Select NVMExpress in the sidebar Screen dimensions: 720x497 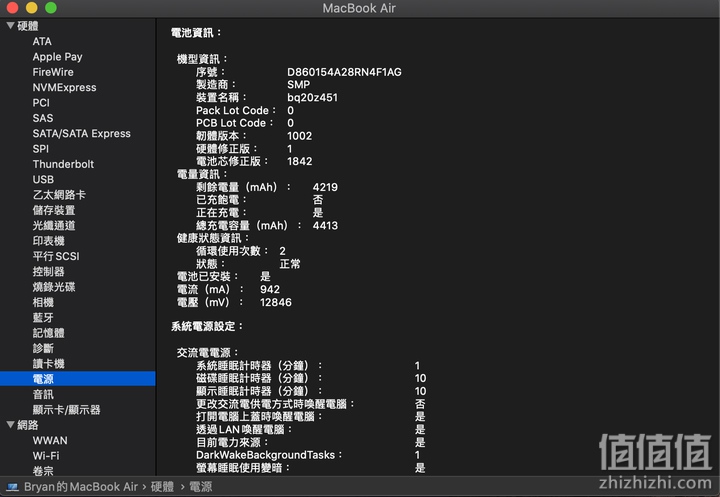64,87
